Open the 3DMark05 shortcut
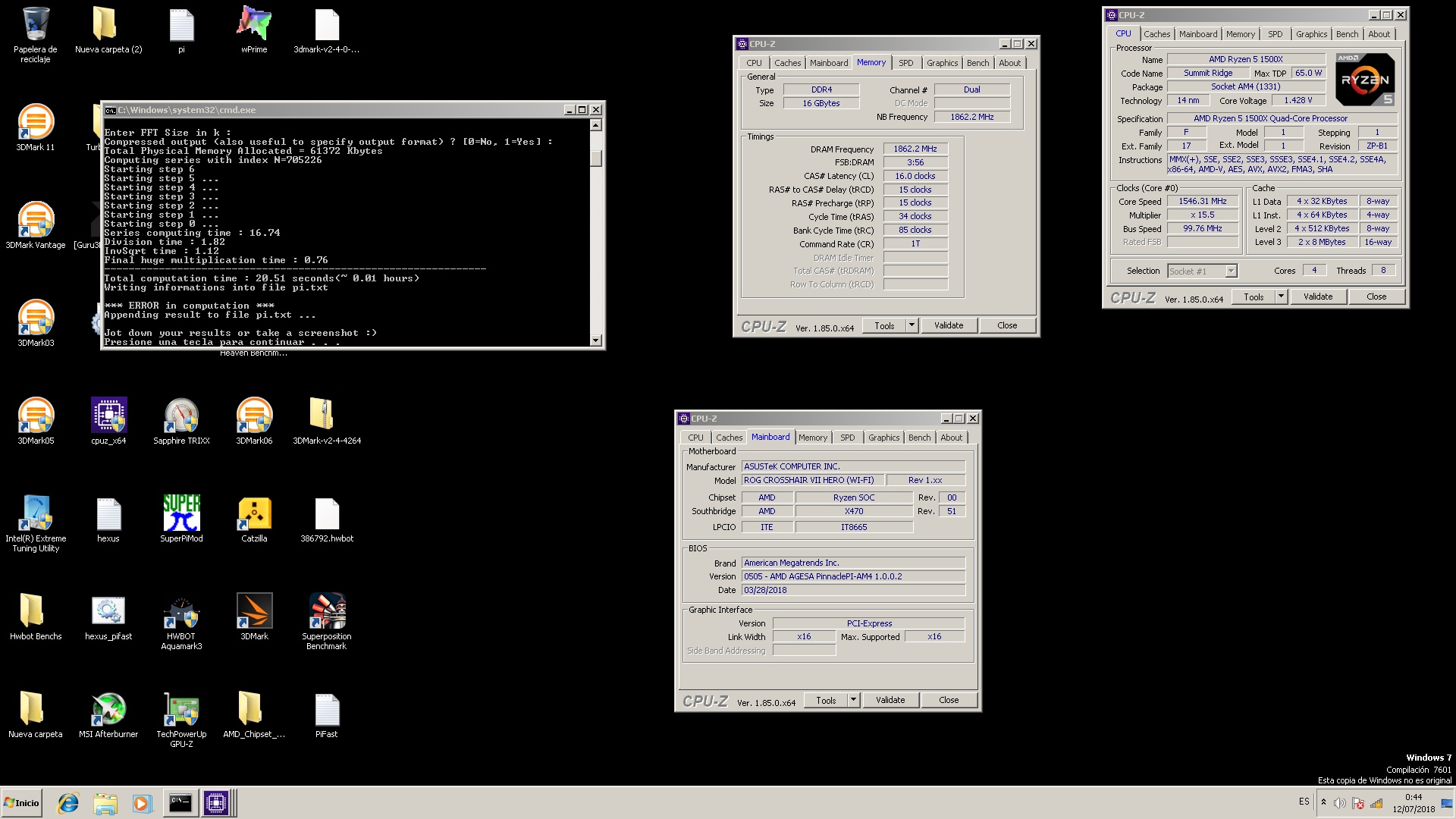This screenshot has height=819, width=1456. (36, 421)
